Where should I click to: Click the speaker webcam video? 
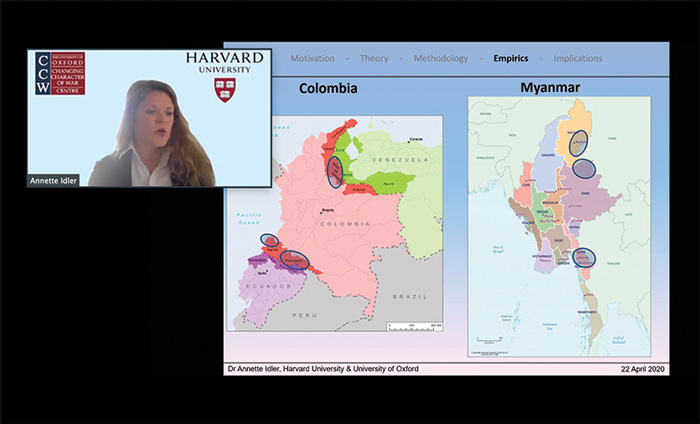[x=149, y=118]
